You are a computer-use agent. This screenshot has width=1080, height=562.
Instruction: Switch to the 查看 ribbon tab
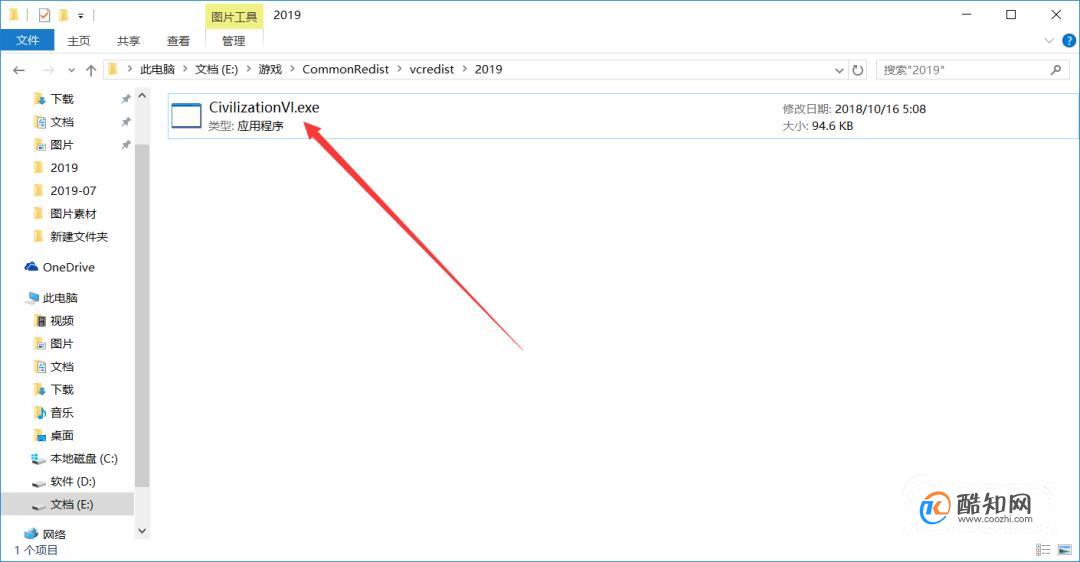click(x=178, y=41)
